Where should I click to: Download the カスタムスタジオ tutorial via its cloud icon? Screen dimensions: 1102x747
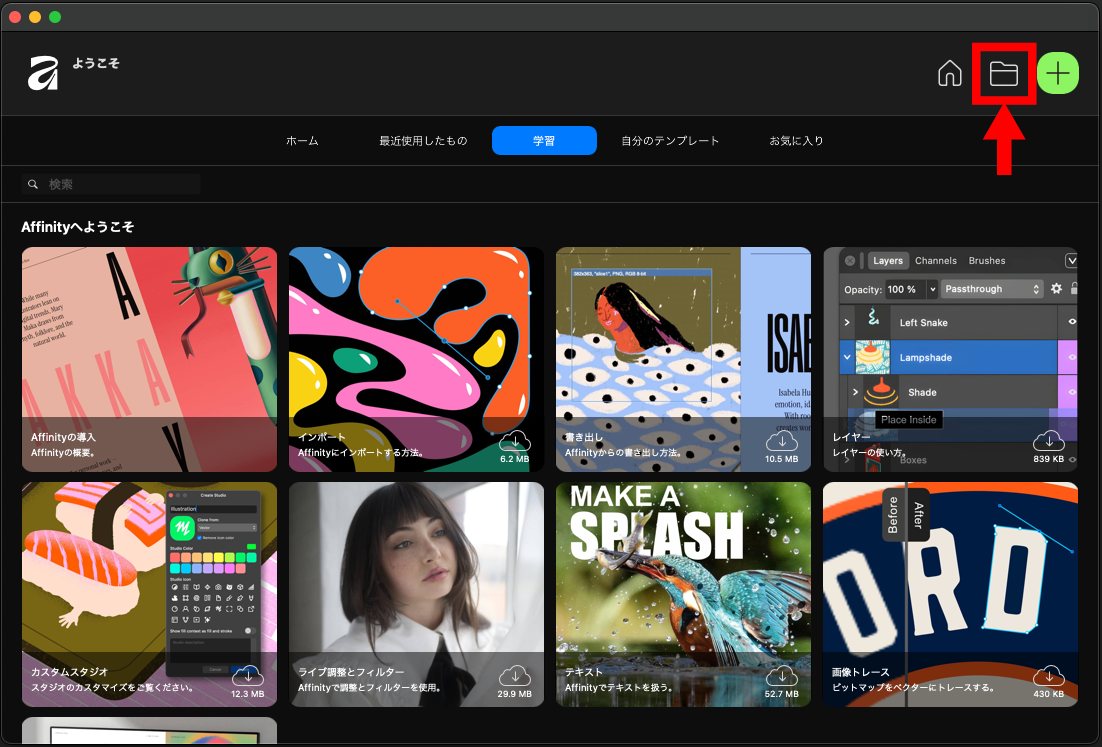tap(247, 677)
